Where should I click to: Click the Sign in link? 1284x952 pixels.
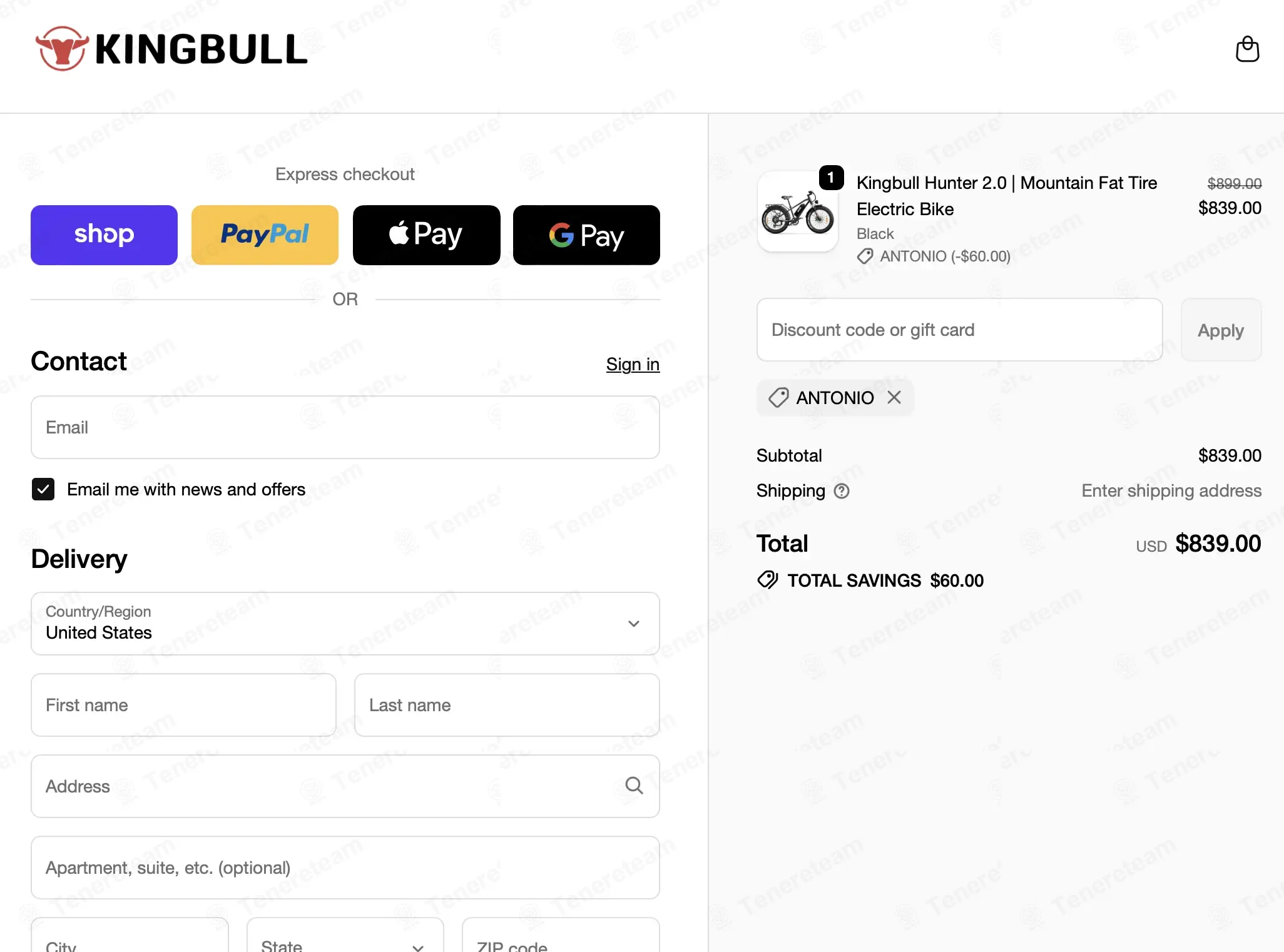click(633, 364)
